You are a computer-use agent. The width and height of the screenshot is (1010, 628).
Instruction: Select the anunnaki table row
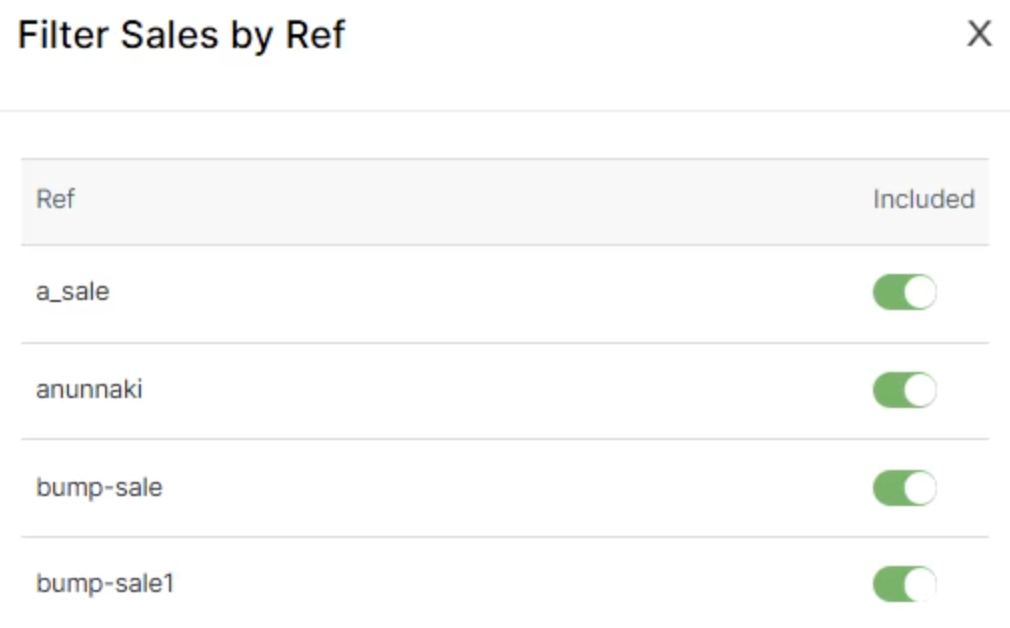tap(450, 390)
